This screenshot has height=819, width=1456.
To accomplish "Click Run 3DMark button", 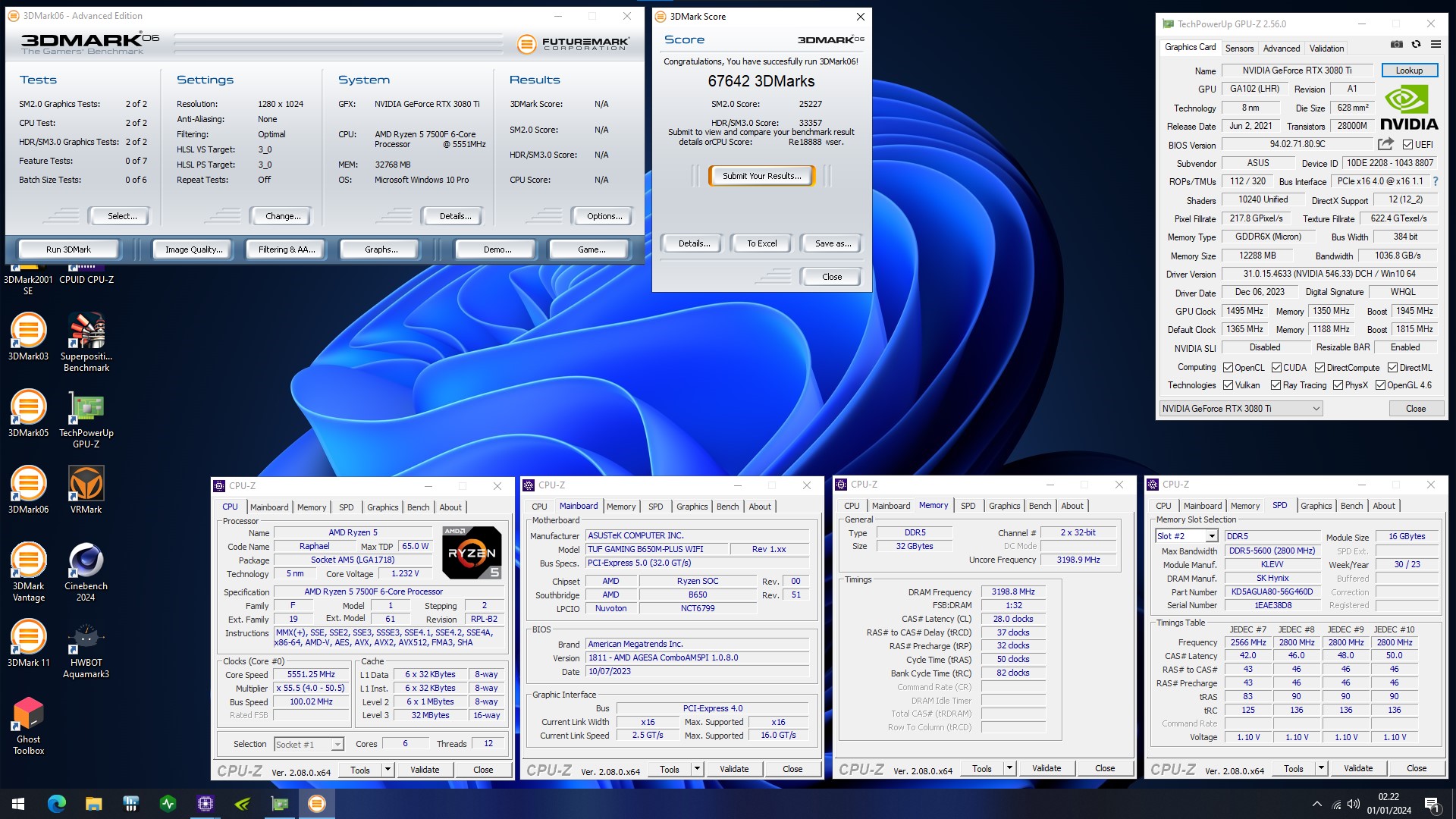I will (68, 249).
